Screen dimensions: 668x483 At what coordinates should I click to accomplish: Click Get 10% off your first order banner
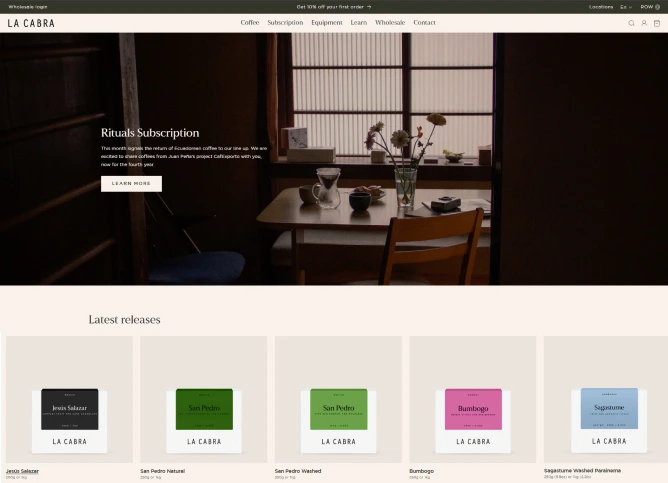334,7
